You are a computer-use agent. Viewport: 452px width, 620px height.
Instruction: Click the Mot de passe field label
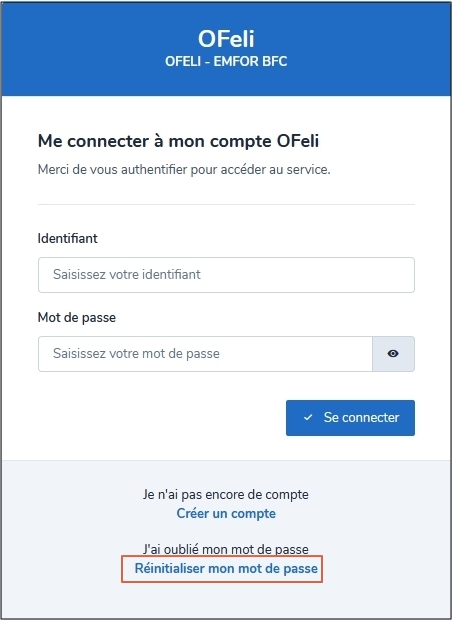coord(77,318)
